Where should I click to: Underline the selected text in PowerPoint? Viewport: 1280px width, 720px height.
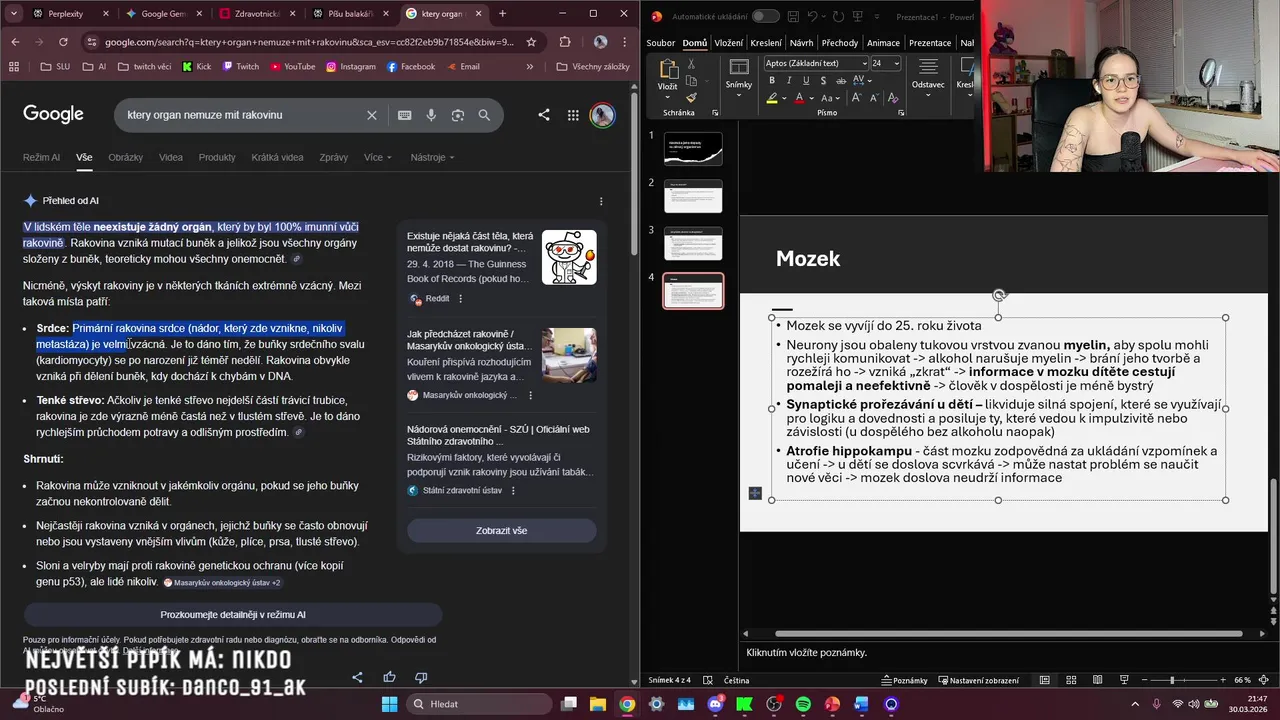pos(804,81)
